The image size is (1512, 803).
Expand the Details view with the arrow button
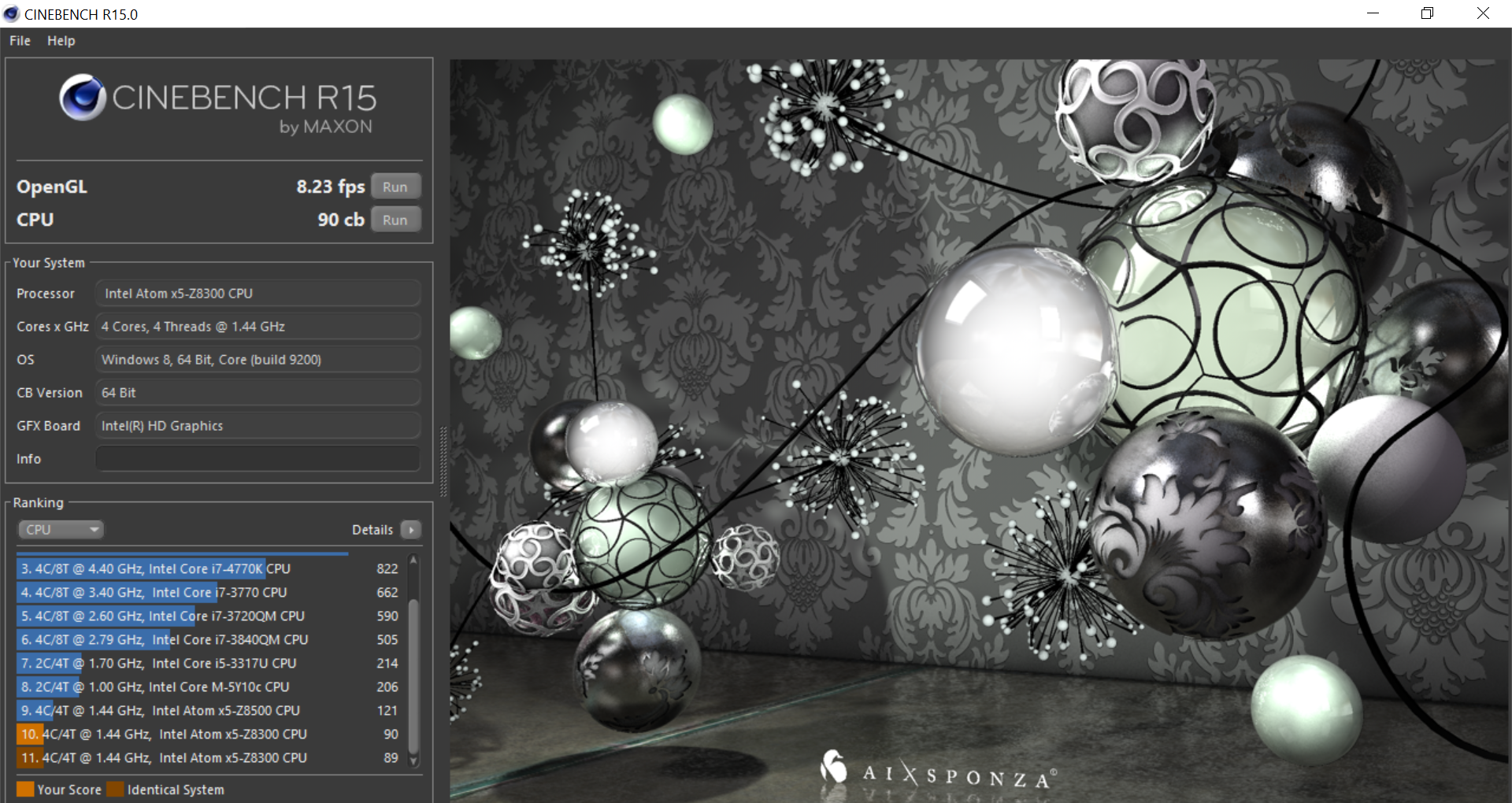coord(412,530)
